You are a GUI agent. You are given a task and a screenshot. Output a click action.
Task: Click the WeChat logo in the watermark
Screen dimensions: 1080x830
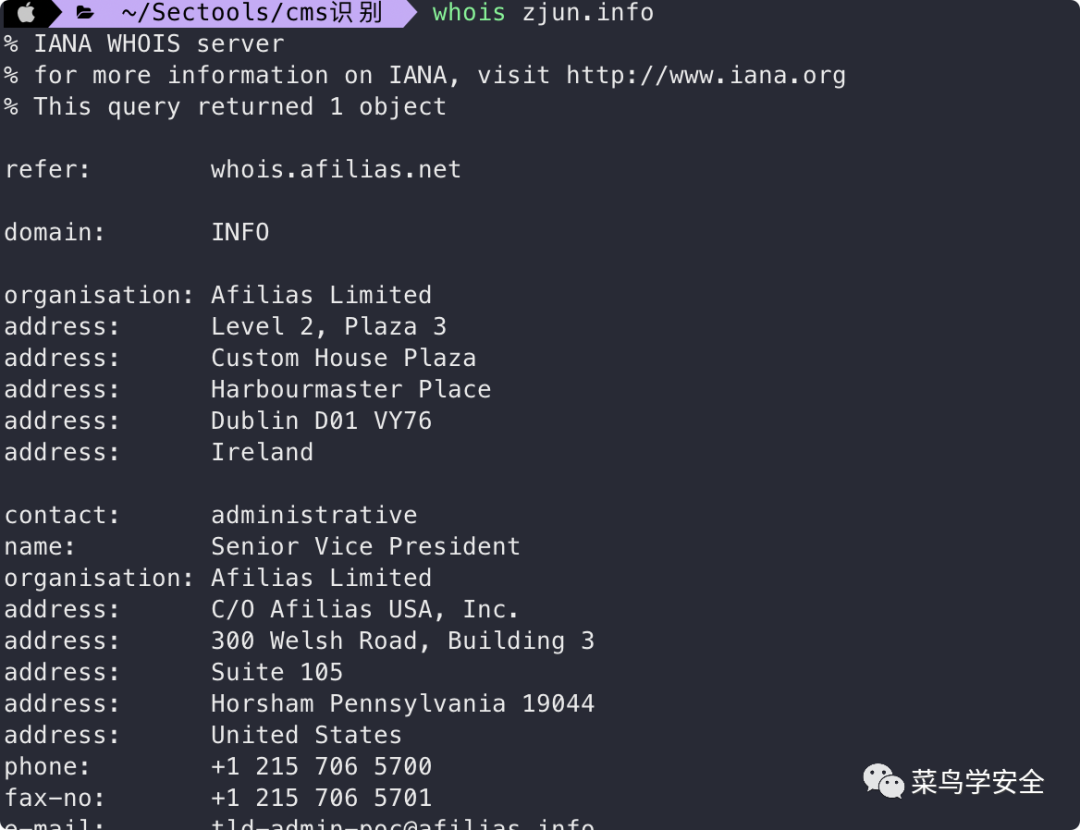[883, 781]
